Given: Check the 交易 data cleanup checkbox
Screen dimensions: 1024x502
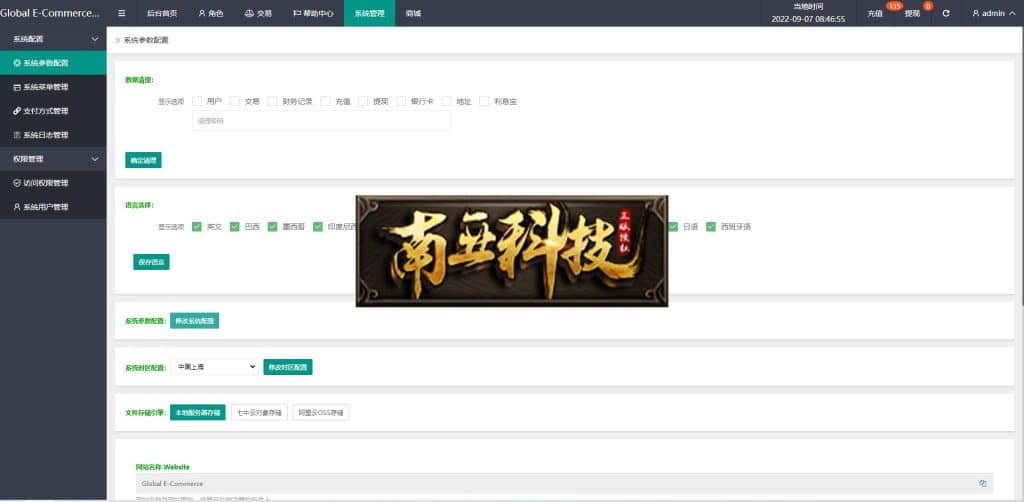Looking at the screenshot, I should (234, 101).
